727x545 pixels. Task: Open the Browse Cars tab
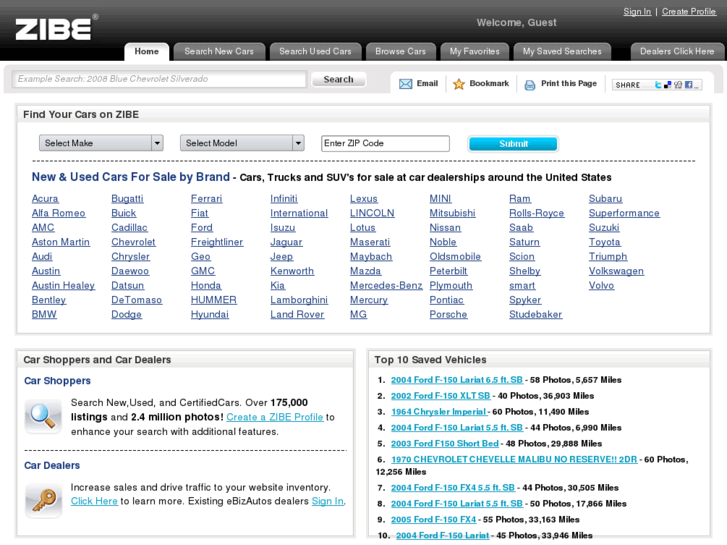[x=401, y=51]
